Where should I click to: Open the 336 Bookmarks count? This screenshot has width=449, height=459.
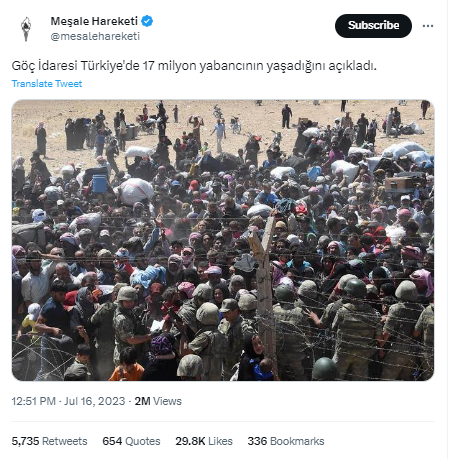[286, 441]
